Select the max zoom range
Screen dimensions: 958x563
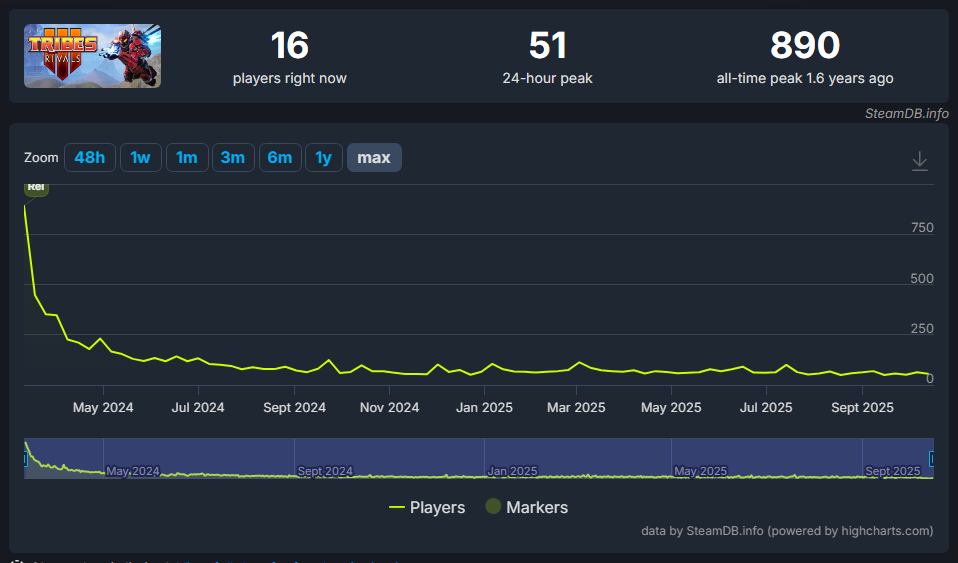tap(374, 158)
